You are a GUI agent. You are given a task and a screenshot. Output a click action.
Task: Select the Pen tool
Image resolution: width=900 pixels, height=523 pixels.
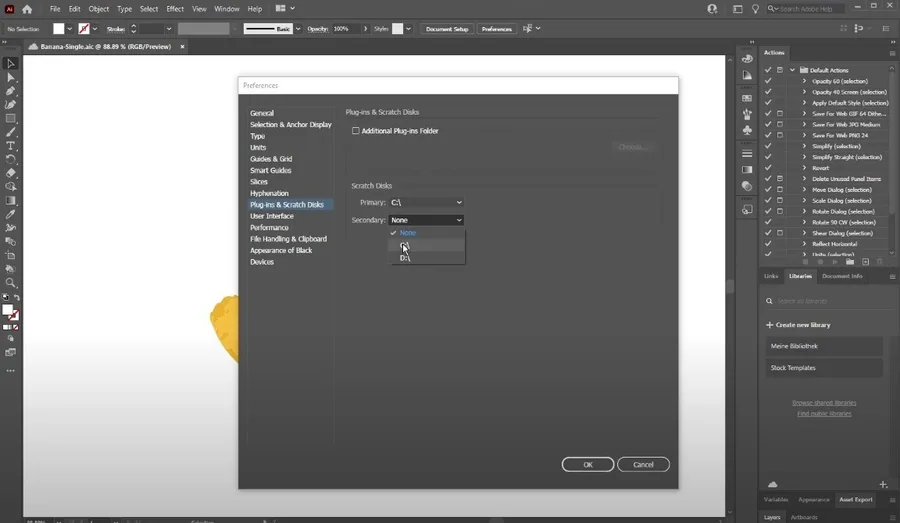[x=10, y=91]
